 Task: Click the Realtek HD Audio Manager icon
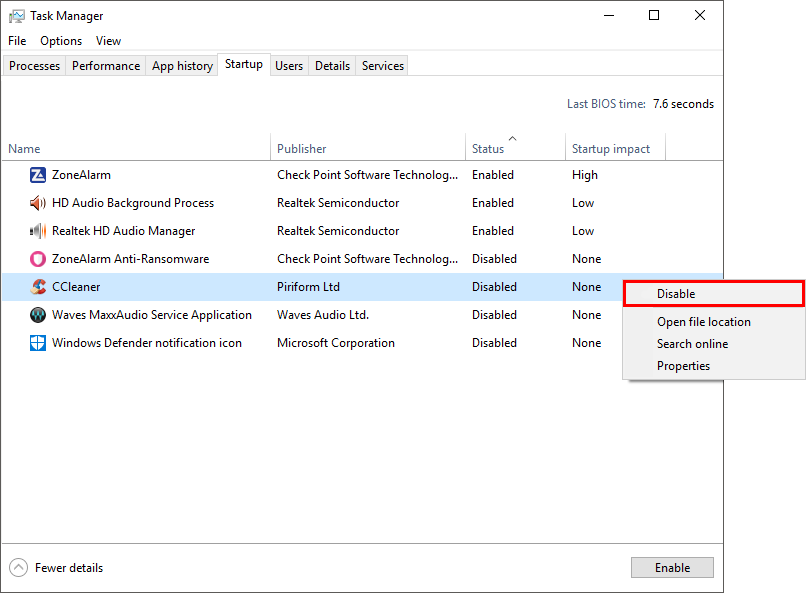[38, 231]
